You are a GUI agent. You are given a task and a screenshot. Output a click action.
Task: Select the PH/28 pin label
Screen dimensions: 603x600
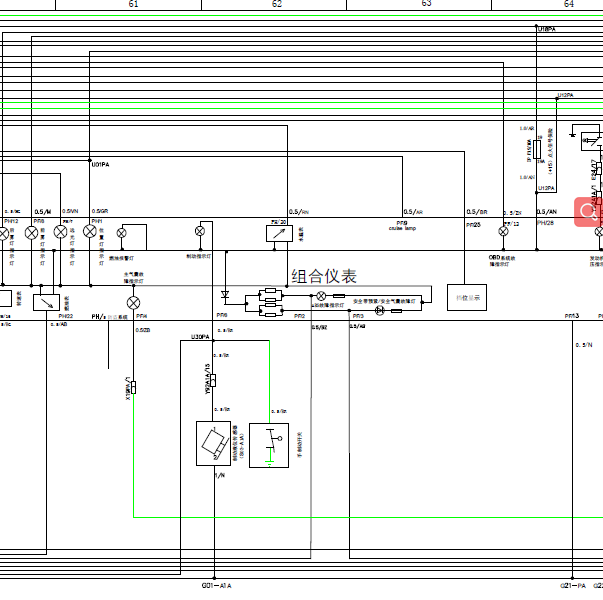pos(545,223)
